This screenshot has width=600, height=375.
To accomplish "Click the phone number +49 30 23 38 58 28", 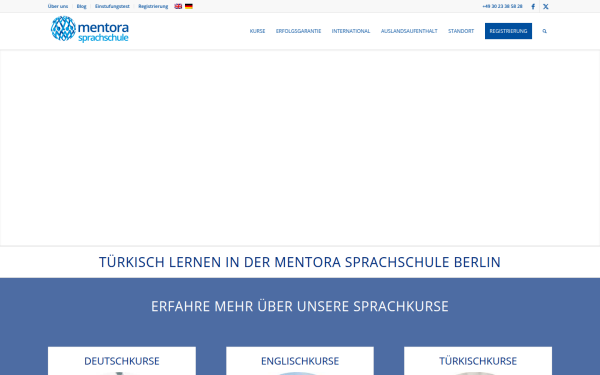I will (502, 6).
